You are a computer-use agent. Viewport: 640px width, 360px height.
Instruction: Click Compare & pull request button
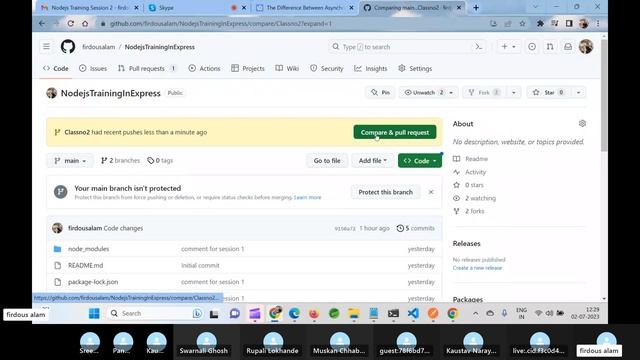point(395,132)
